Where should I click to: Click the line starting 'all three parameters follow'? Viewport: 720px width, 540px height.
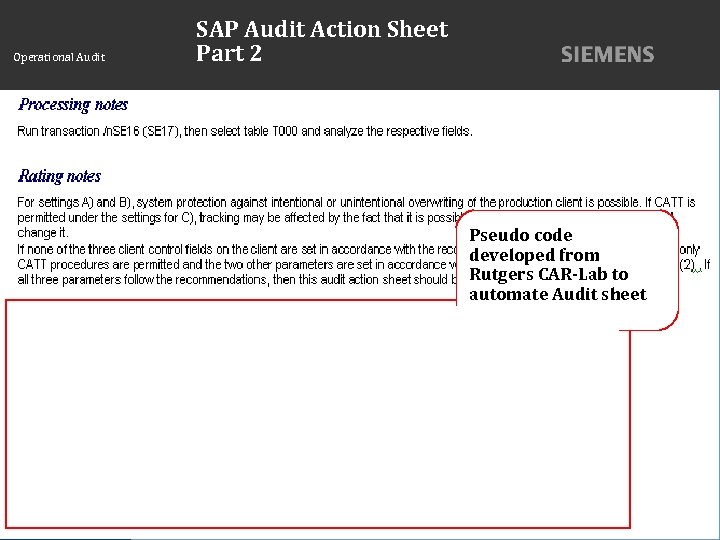237,280
